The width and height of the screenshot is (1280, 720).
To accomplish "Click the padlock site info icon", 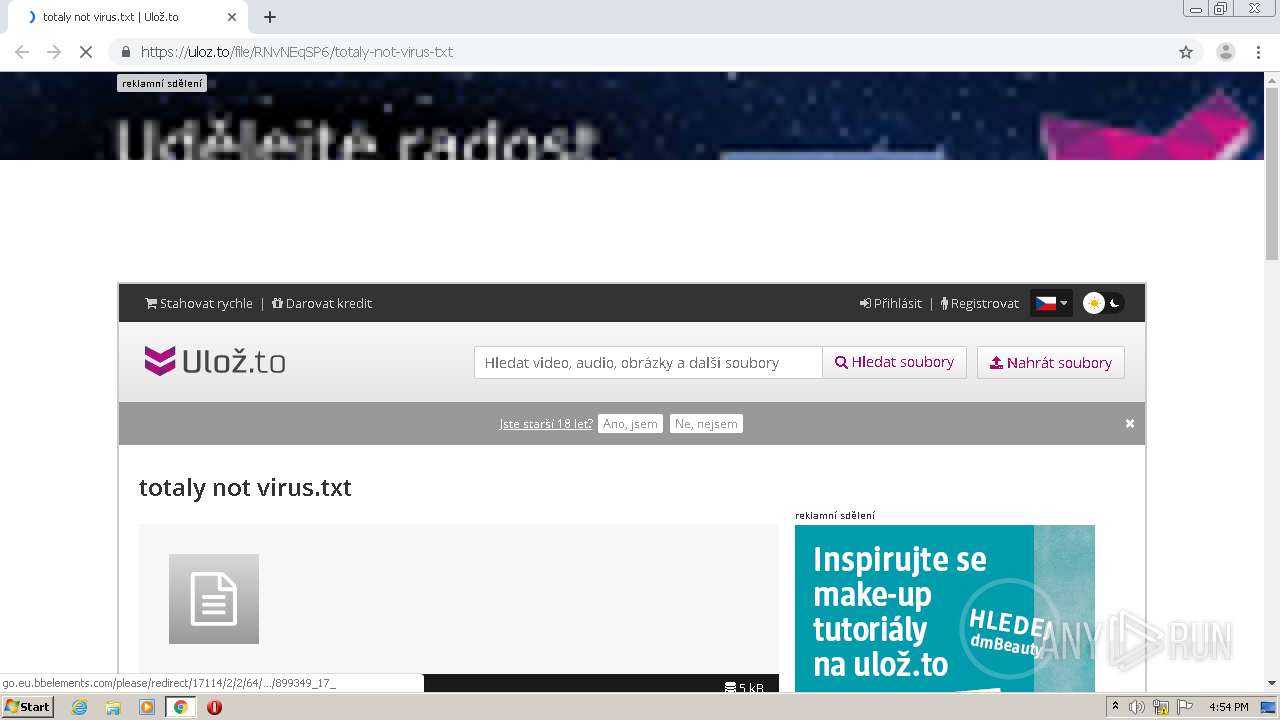I will tap(126, 52).
